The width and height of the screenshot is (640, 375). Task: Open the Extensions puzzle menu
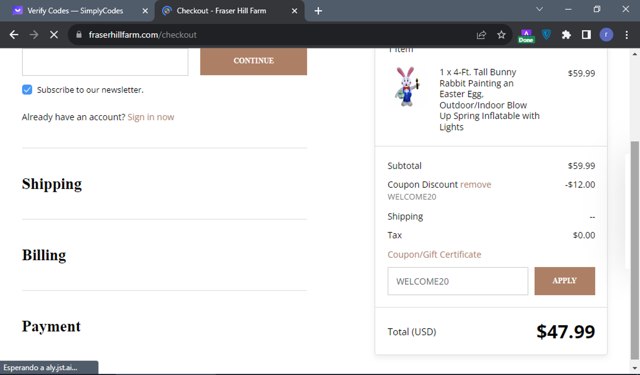[566, 35]
